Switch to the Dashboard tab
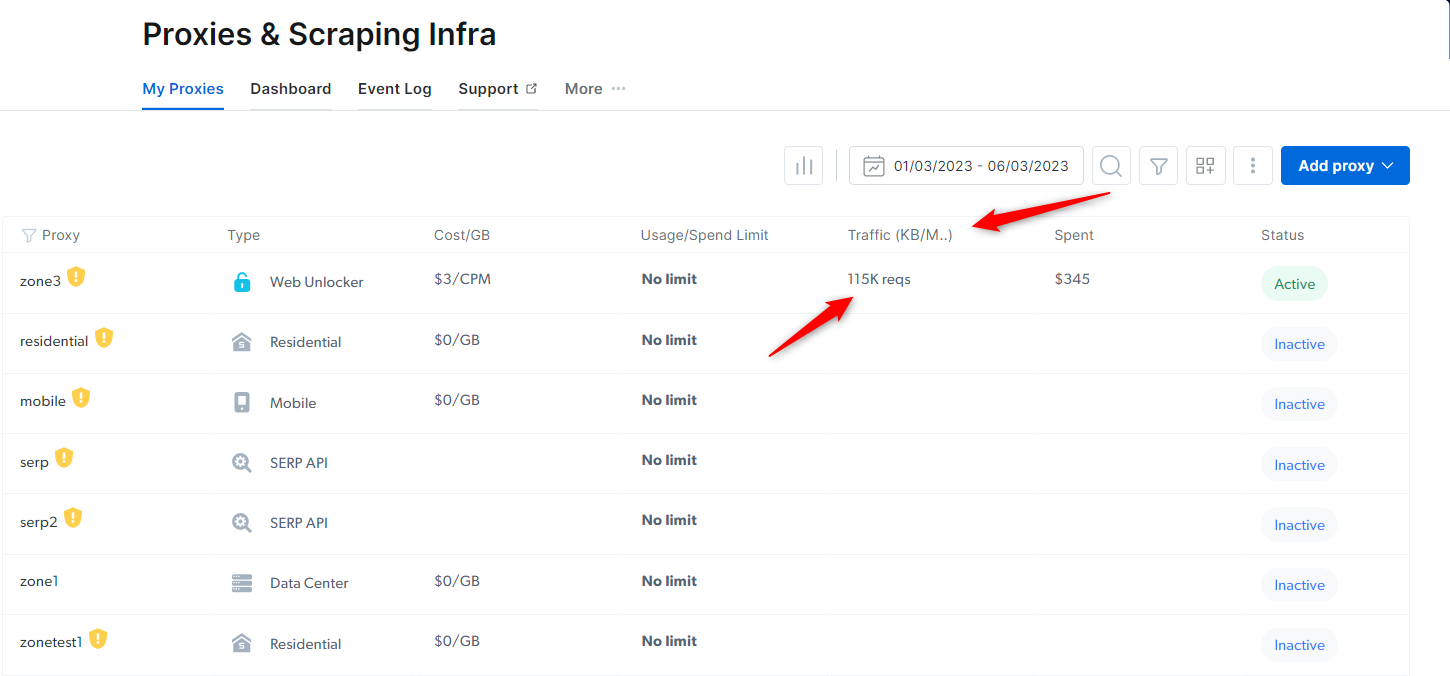The height and width of the screenshot is (676, 1450). click(x=291, y=89)
